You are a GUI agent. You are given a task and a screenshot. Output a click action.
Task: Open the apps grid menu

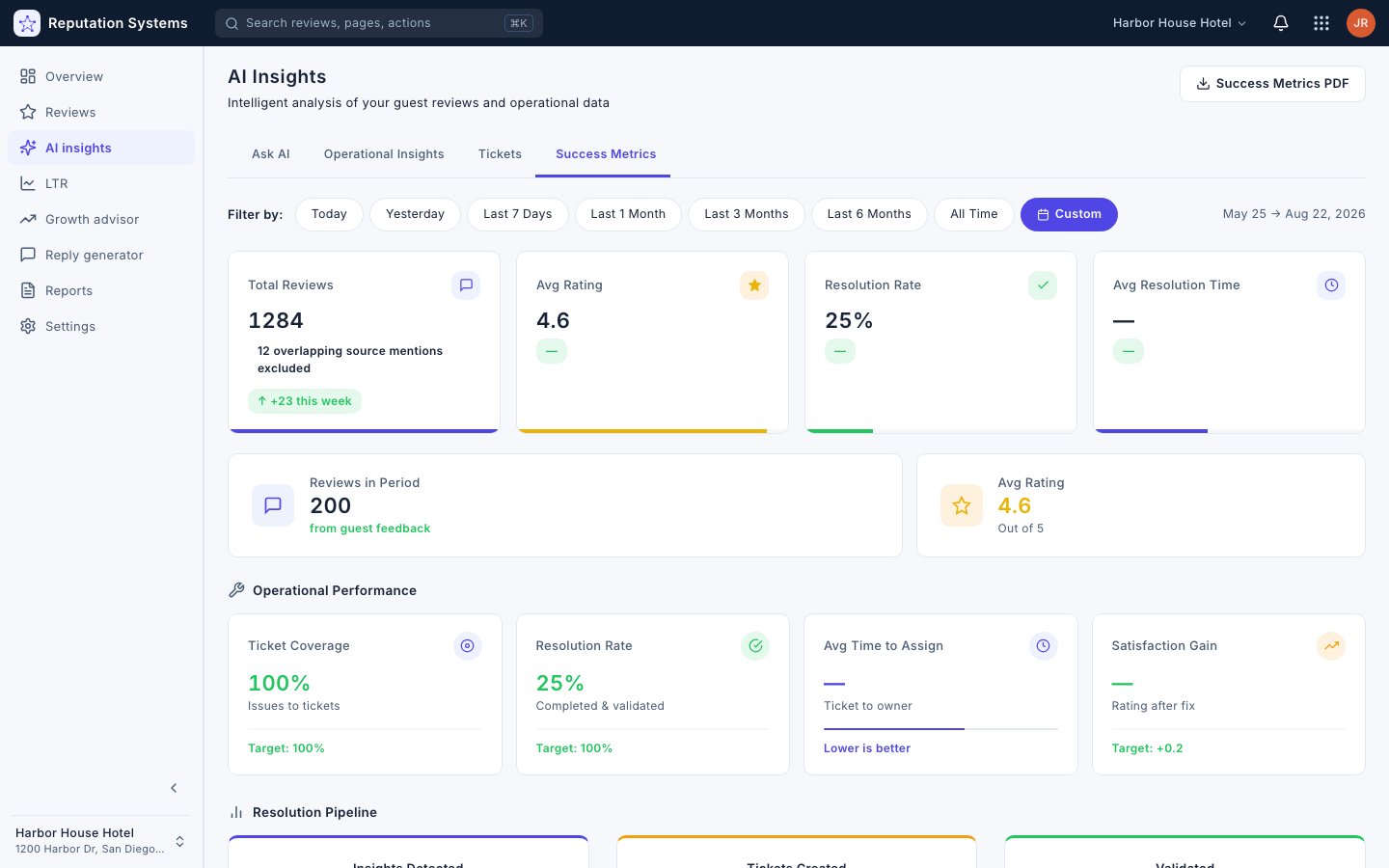click(1321, 23)
